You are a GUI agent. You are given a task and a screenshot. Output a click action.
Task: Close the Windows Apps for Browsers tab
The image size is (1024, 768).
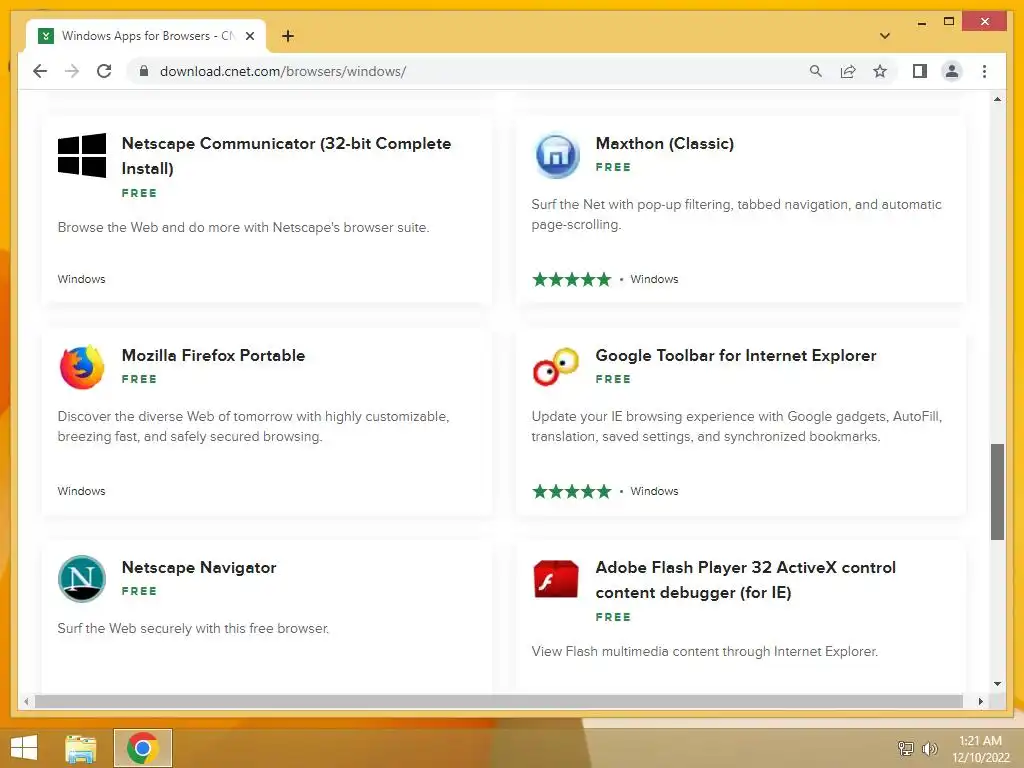pyautogui.click(x=249, y=36)
